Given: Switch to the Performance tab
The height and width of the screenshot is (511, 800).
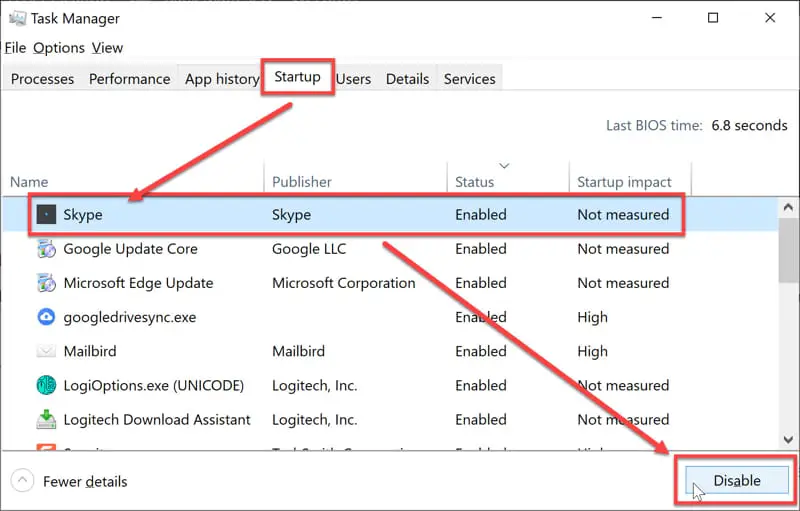Looking at the screenshot, I should tap(130, 79).
